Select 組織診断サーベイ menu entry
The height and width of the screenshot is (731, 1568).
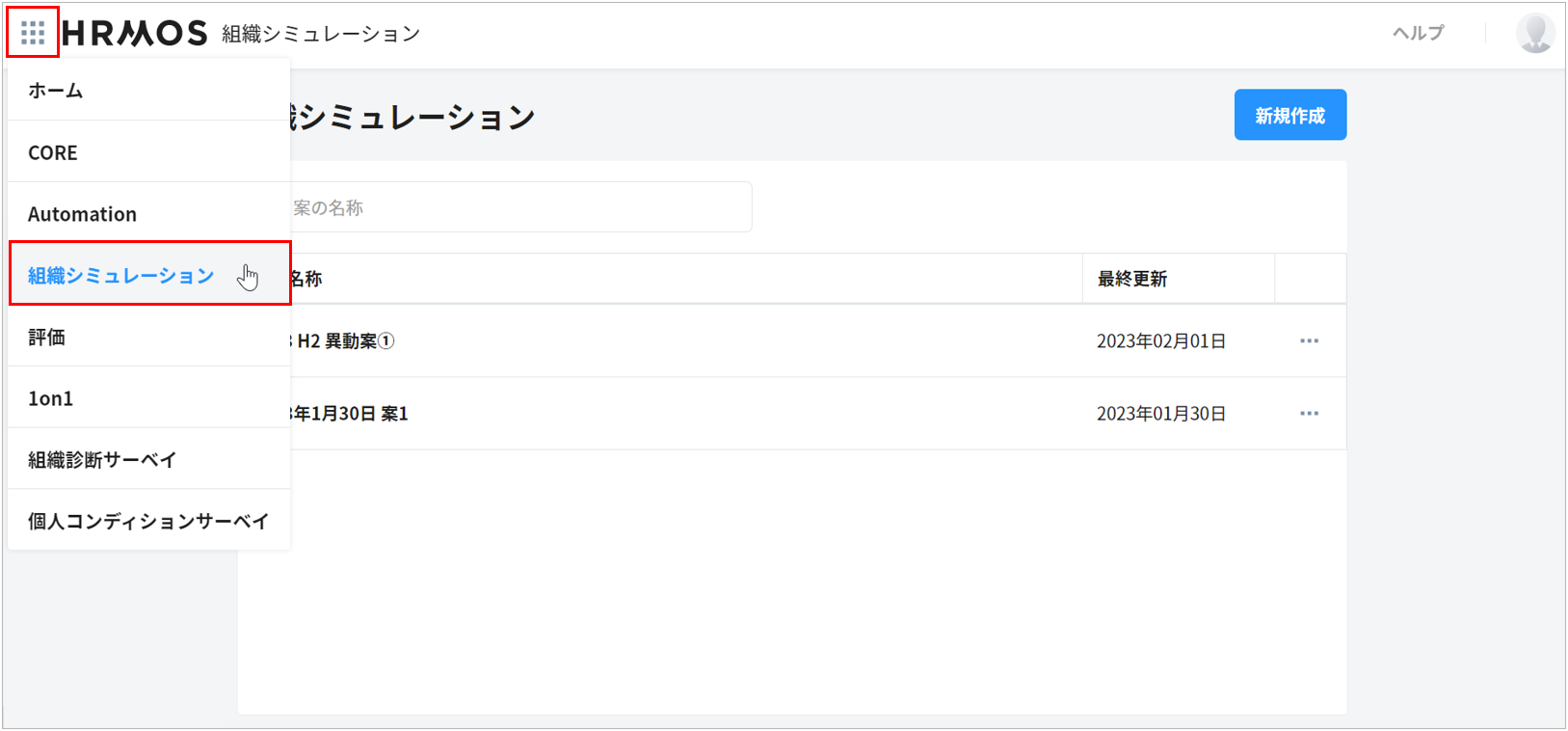tap(102, 460)
